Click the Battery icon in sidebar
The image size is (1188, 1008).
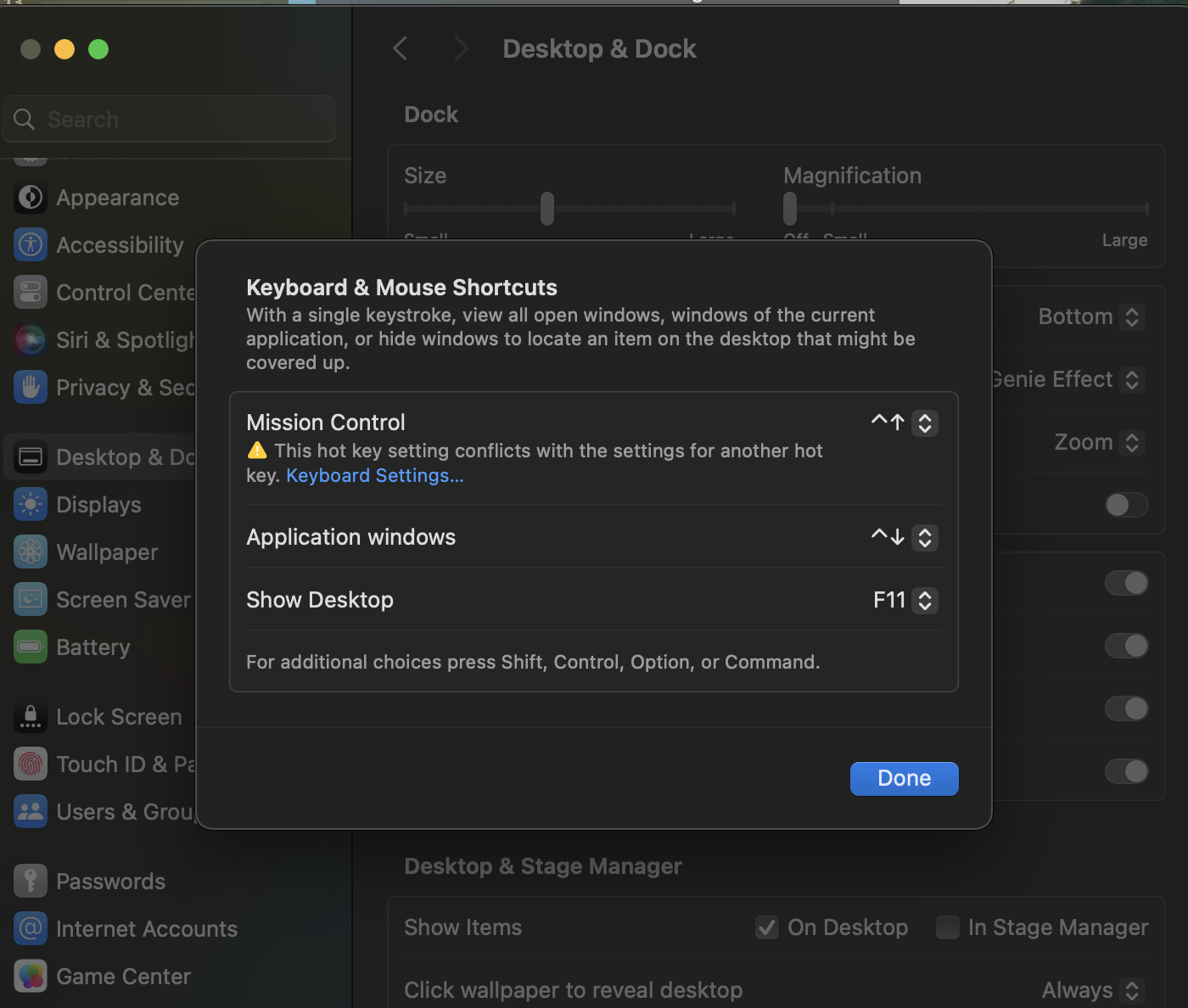click(x=31, y=647)
